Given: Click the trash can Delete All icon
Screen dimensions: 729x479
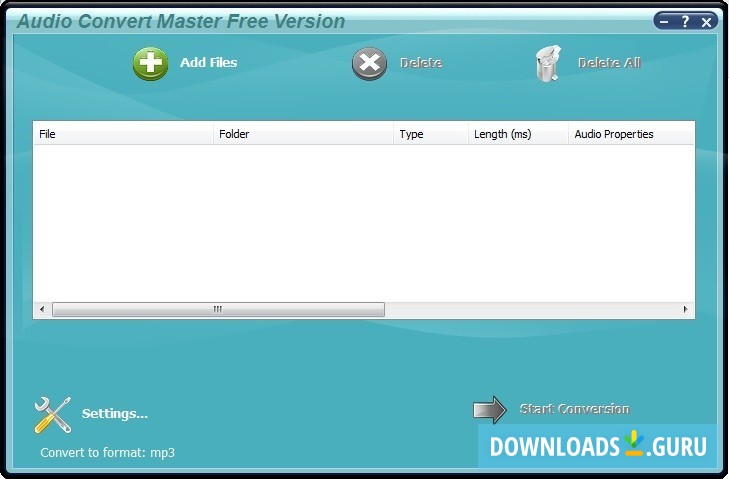Looking at the screenshot, I should tap(548, 63).
